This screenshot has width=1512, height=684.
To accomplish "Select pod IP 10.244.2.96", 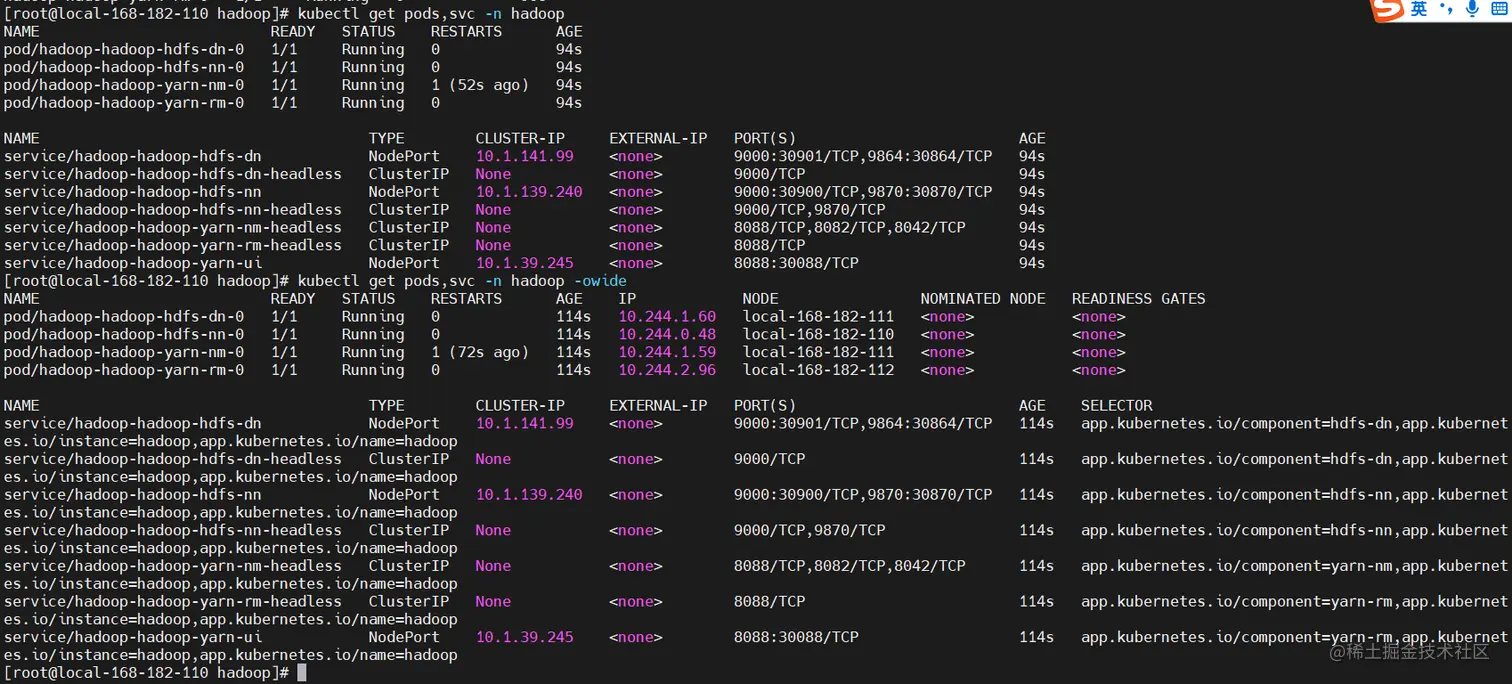I will click(x=667, y=370).
